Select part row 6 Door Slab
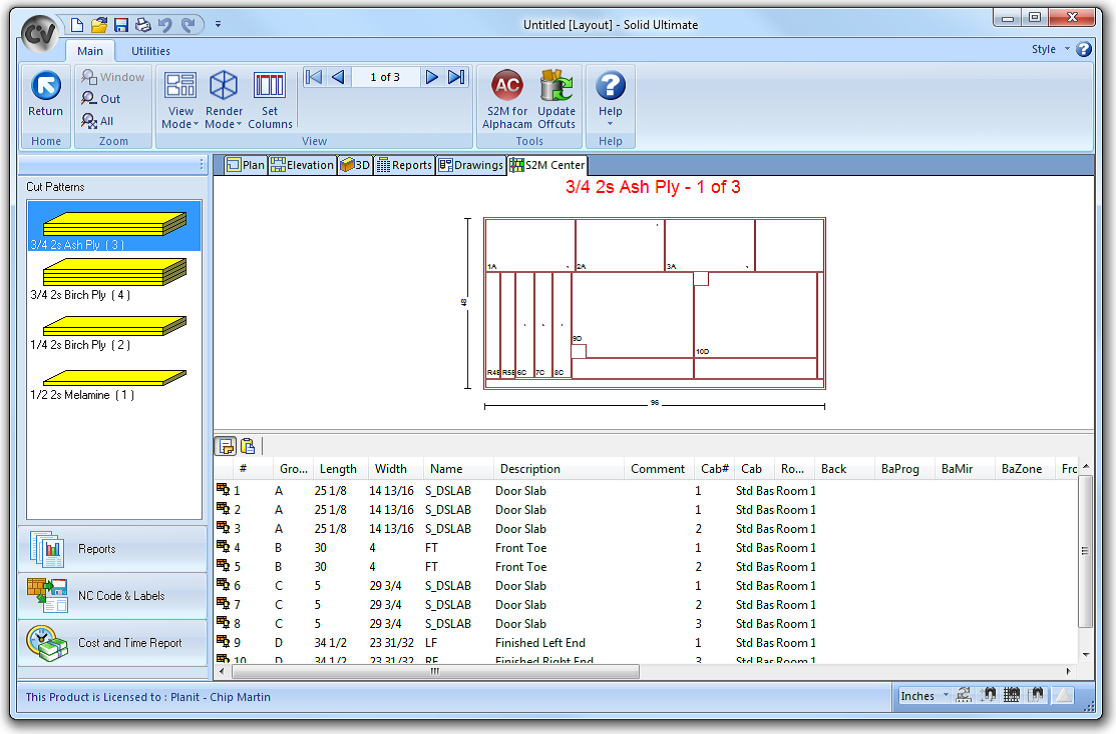The image size is (1116, 734). pos(646,585)
